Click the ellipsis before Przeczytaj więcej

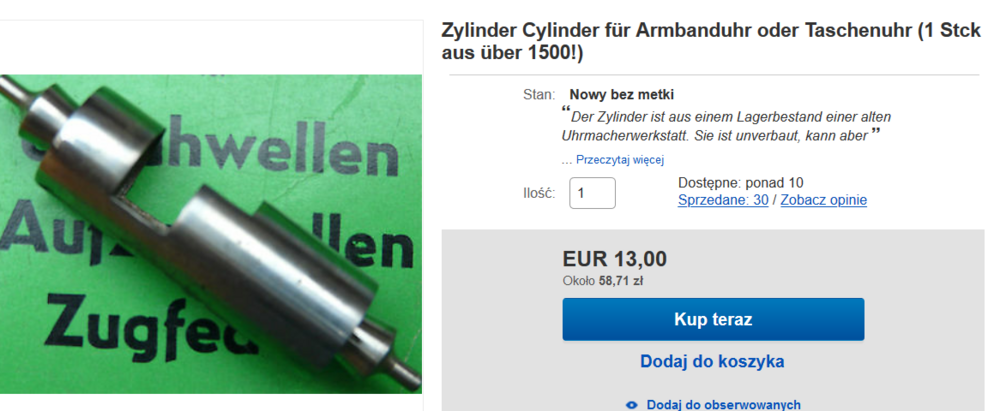pyautogui.click(x=566, y=161)
